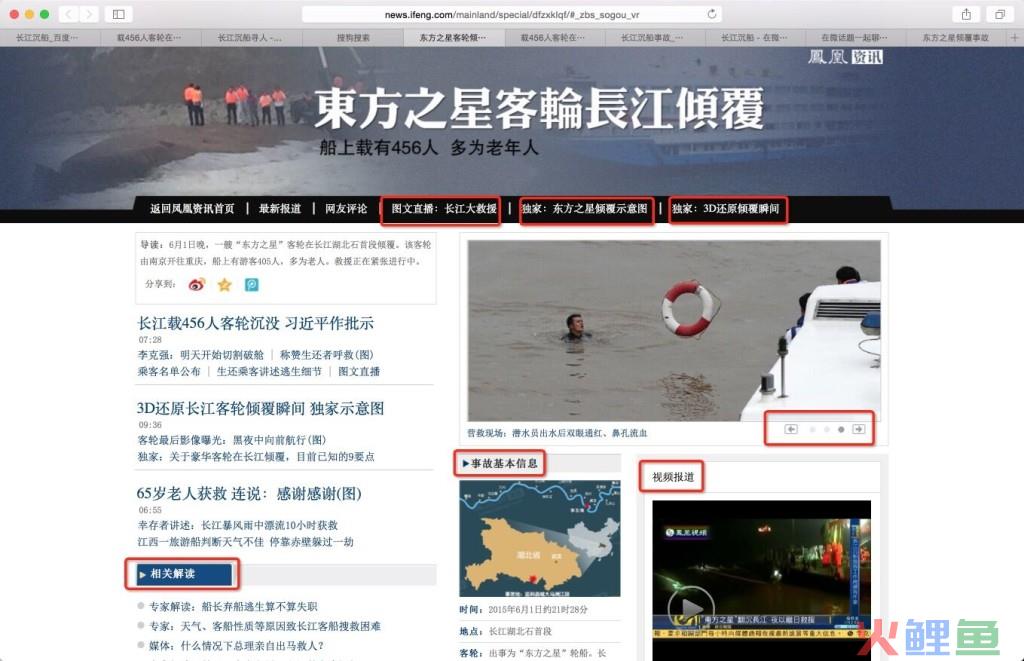Image resolution: width=1024 pixels, height=661 pixels.
Task: Switch to tab 东方之星倾覆事故
Action: click(x=955, y=38)
